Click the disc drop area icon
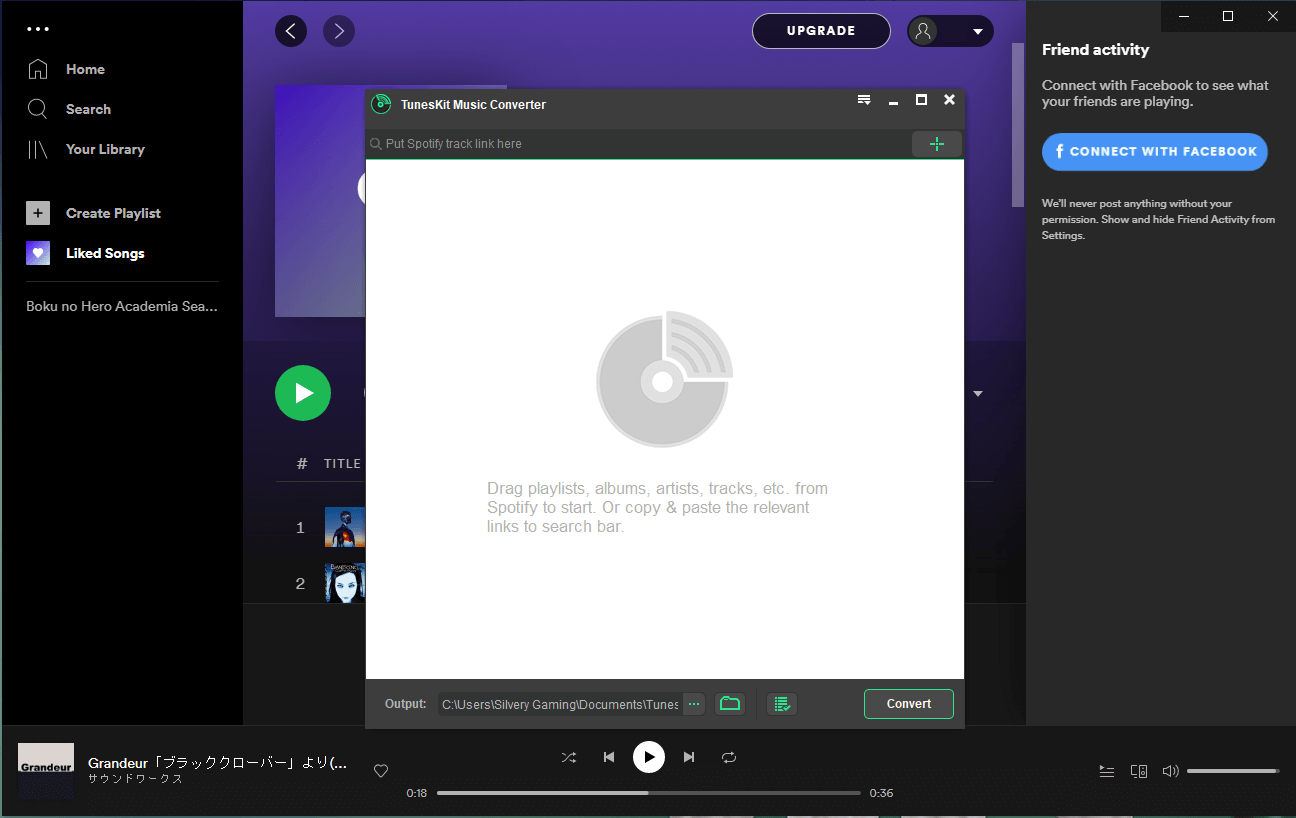Screen dimensions: 1296x818 pos(665,379)
